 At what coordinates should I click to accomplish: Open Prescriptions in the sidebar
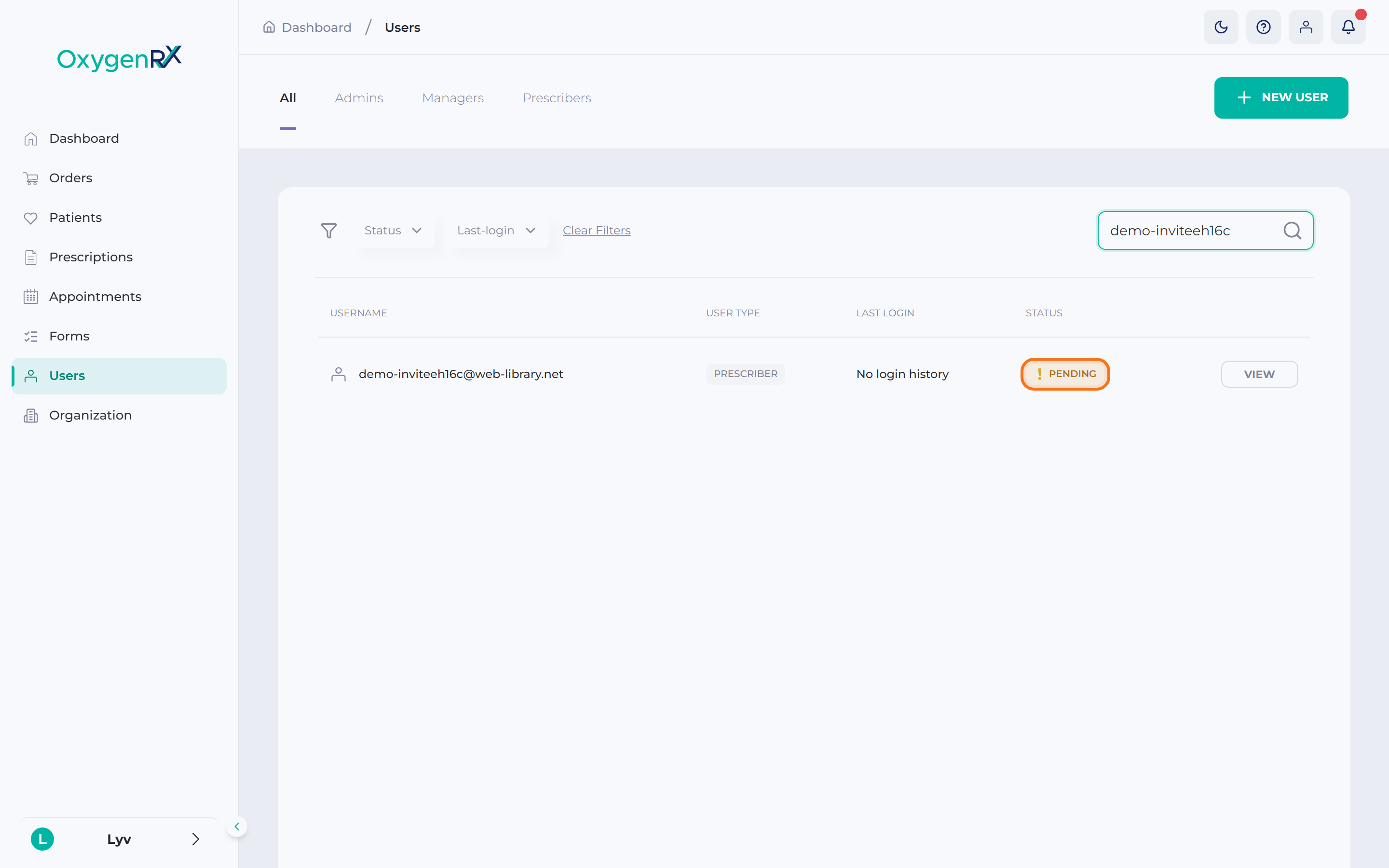120,257
